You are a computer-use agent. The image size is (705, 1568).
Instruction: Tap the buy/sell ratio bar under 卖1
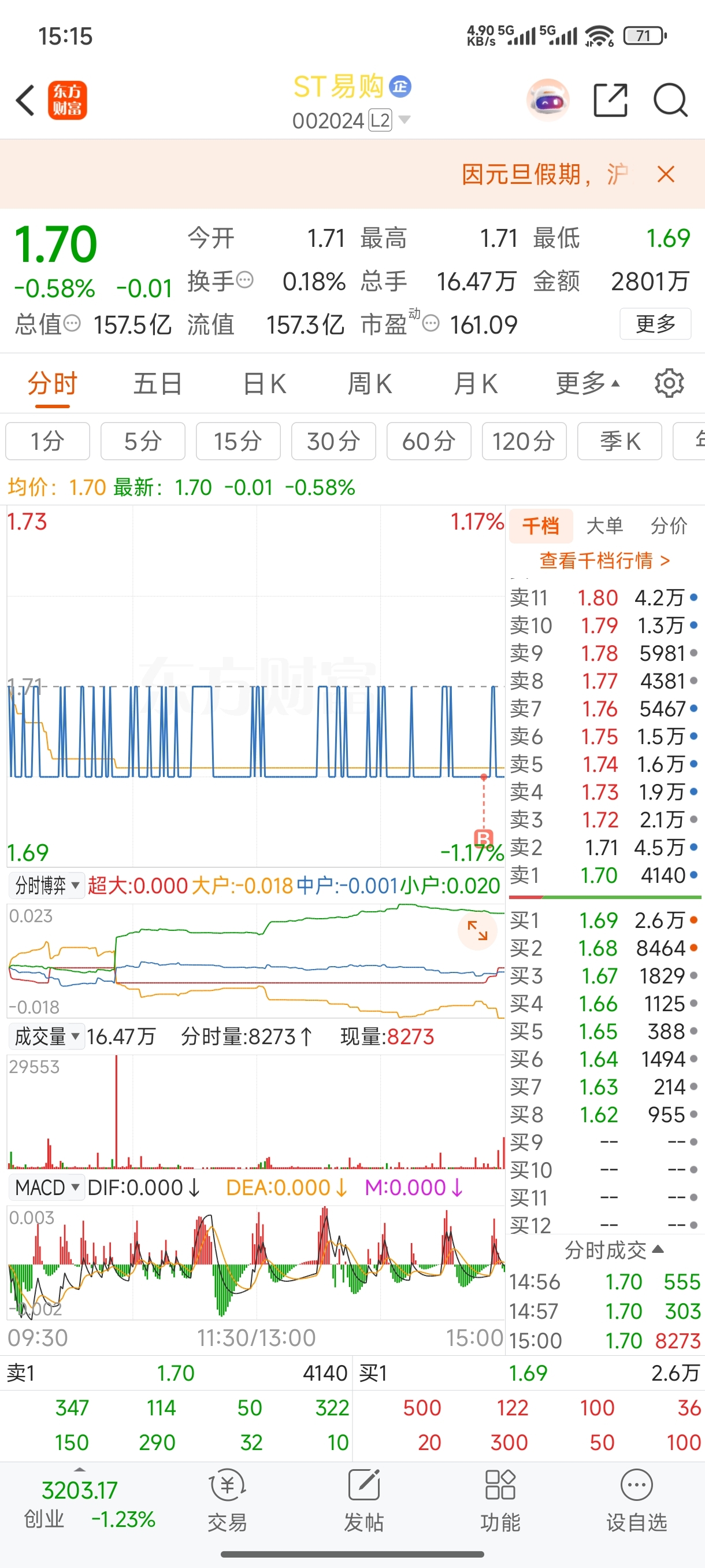point(604,897)
